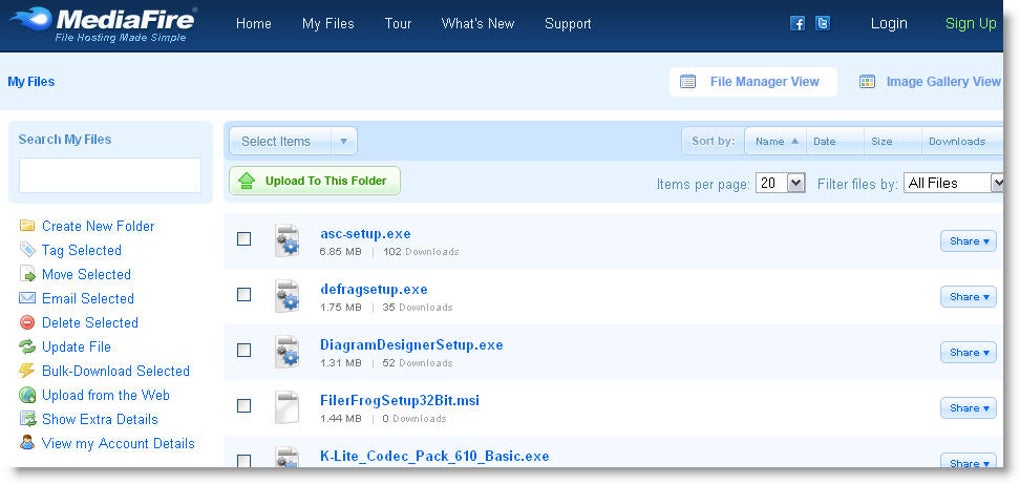
Task: Open Tour in top navigation
Action: click(x=397, y=24)
